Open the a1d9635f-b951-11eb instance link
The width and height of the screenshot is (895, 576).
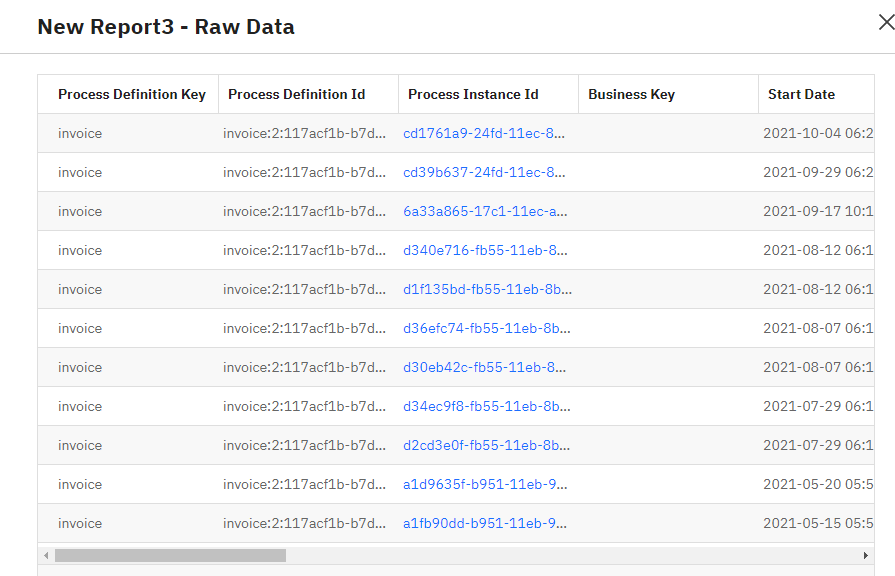485,484
